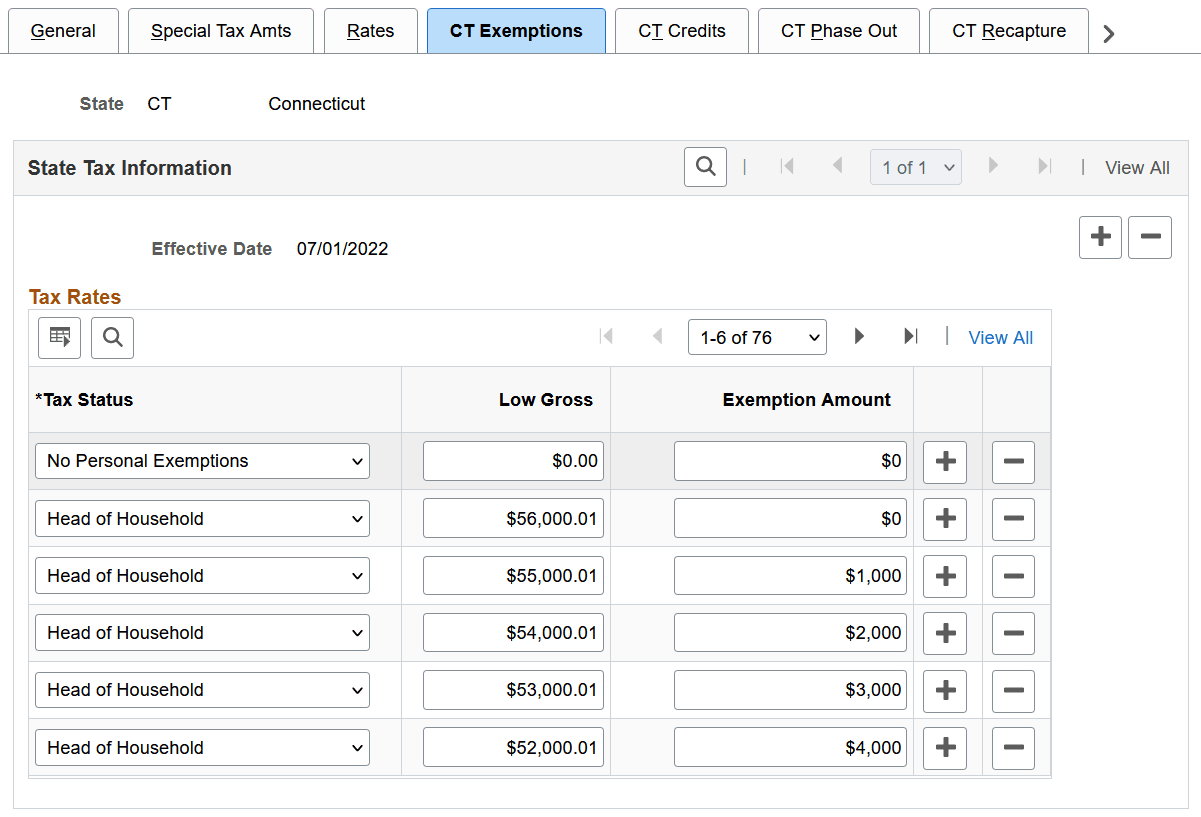
Task: Jump to last rows of Tax Rates grid
Action: 910,337
